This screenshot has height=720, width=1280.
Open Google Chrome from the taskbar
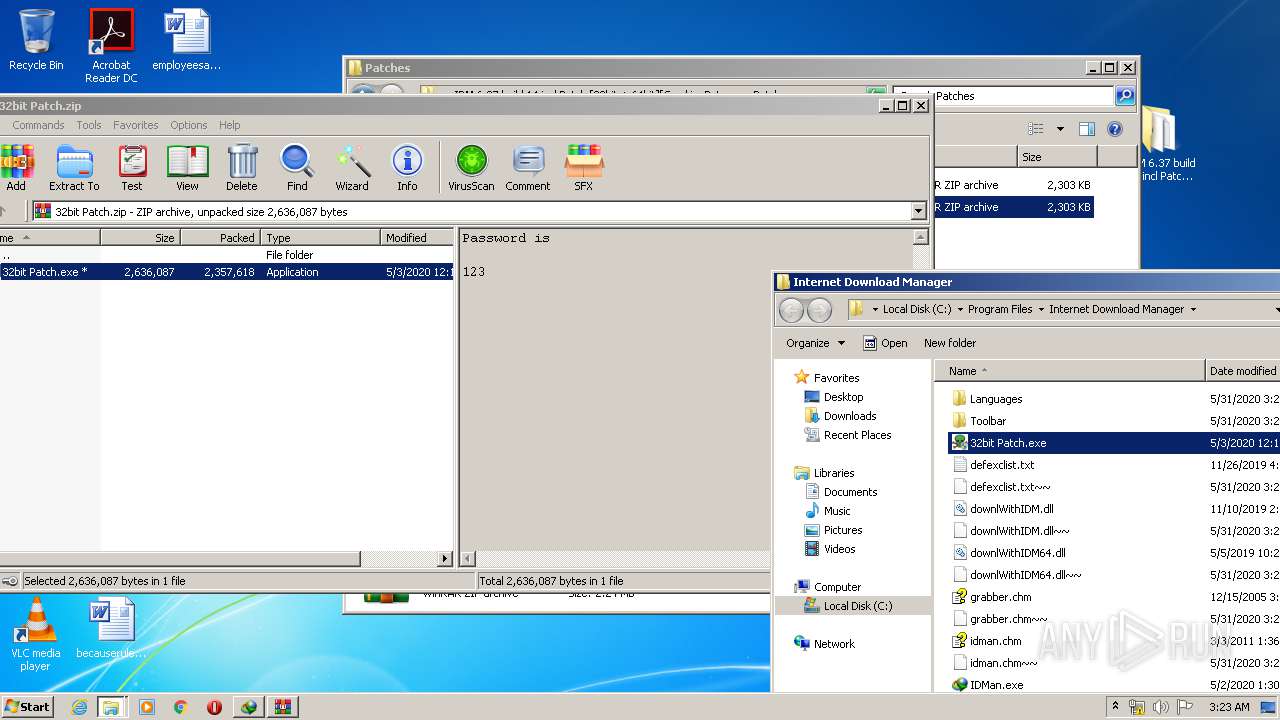click(180, 707)
